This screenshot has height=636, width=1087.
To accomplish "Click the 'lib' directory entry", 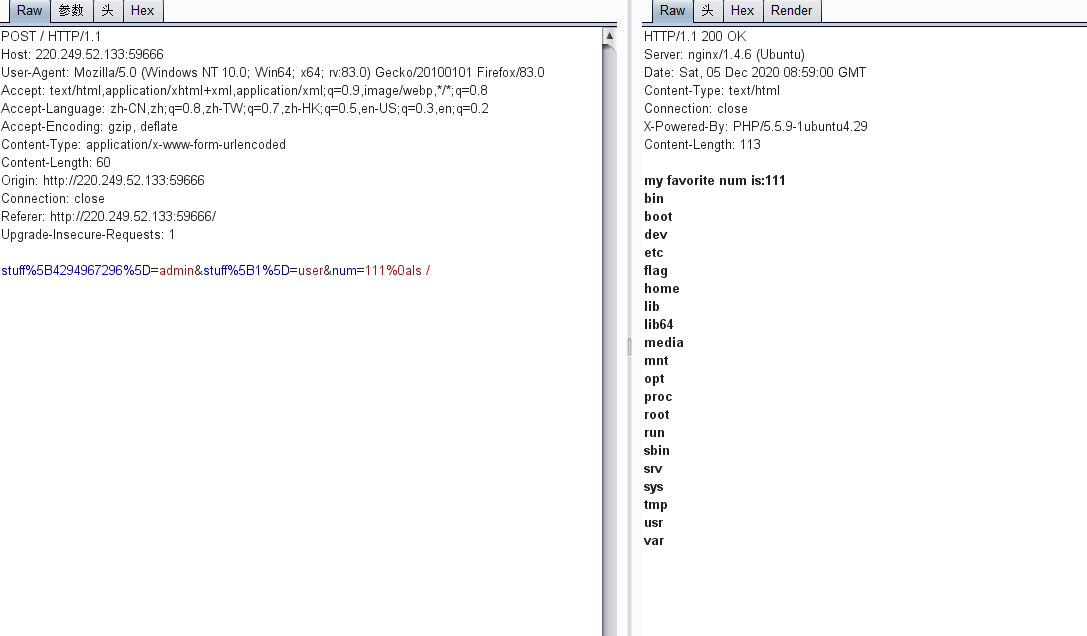I will pos(652,307).
